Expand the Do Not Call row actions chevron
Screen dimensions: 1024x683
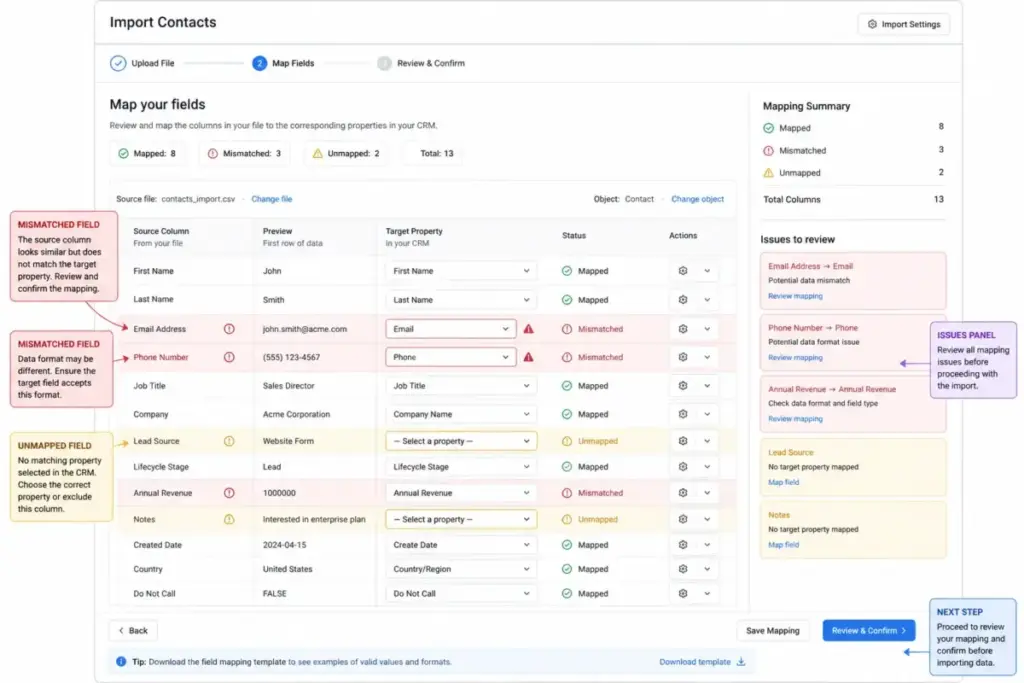707,594
